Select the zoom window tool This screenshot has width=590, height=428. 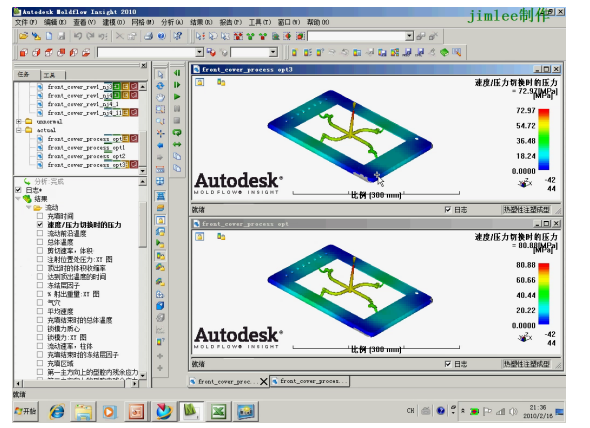(161, 109)
